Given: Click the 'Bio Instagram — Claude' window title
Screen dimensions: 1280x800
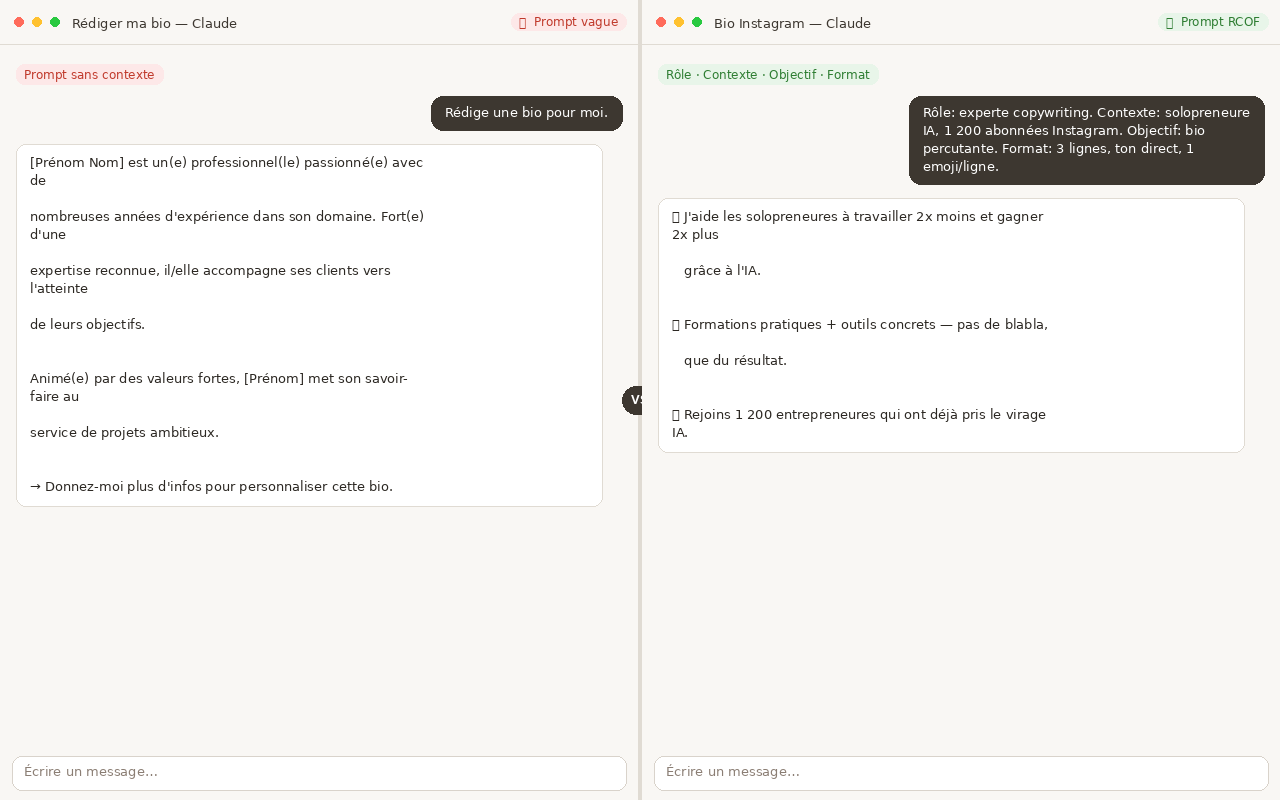Looking at the screenshot, I should coord(792,23).
